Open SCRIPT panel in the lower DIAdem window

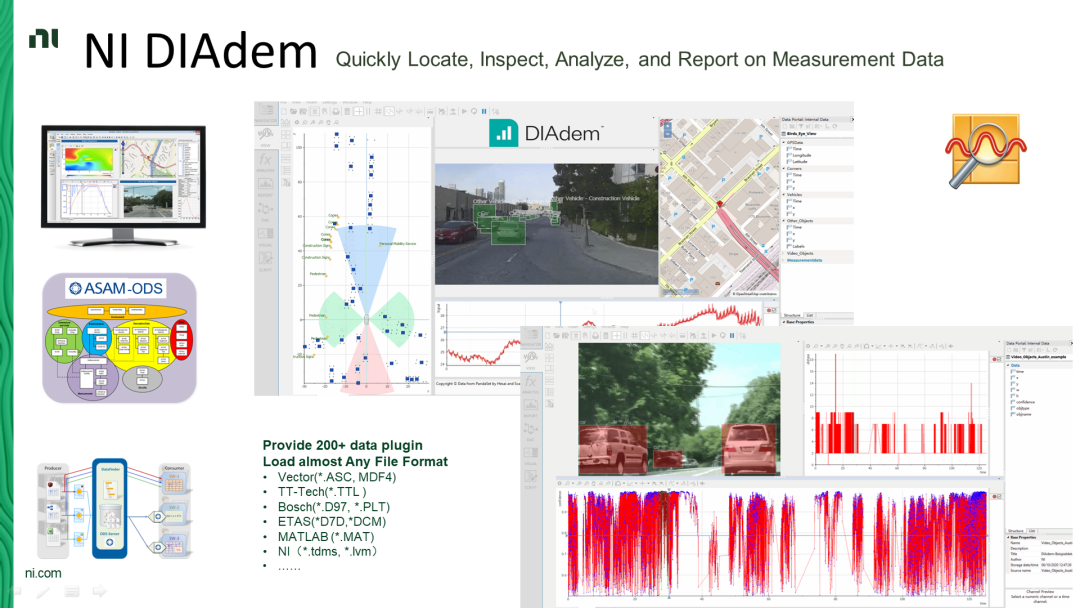[x=530, y=479]
